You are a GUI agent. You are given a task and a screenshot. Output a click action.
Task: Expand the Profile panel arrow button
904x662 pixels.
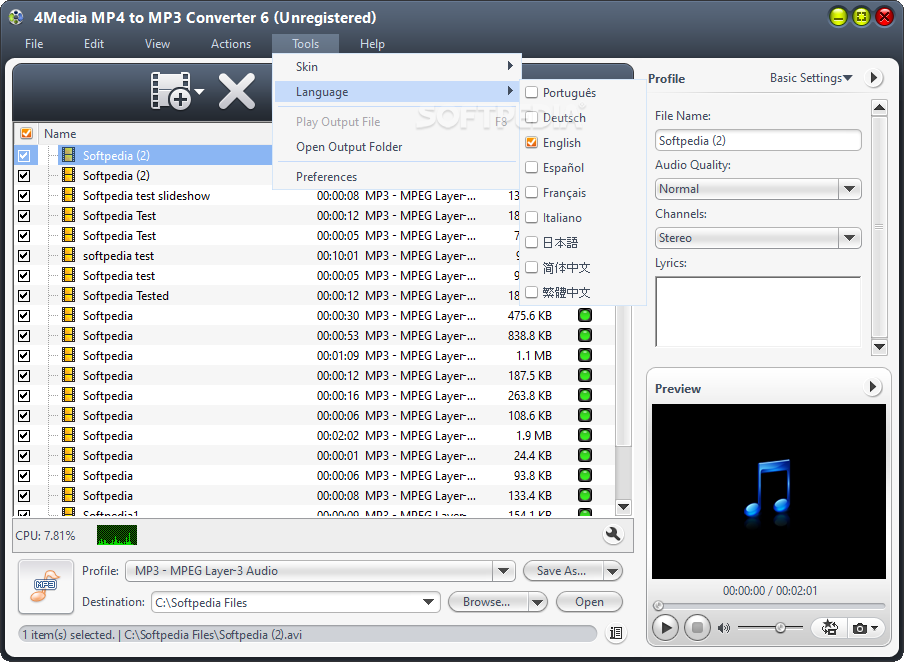[x=874, y=77]
